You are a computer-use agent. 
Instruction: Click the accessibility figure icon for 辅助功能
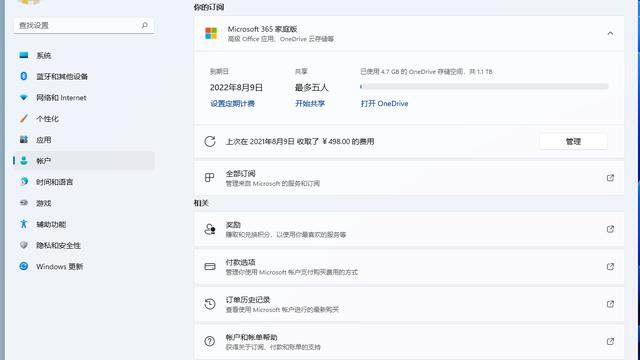coord(24,224)
